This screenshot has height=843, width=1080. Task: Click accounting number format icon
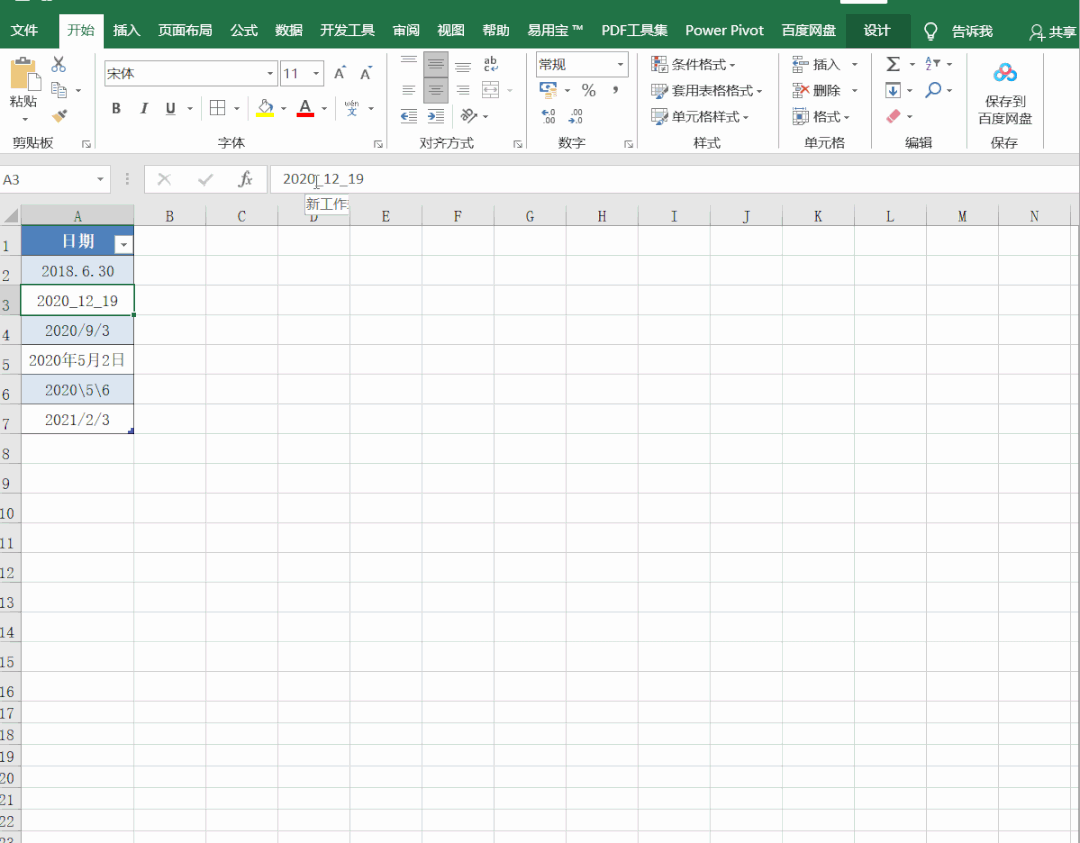click(548, 90)
